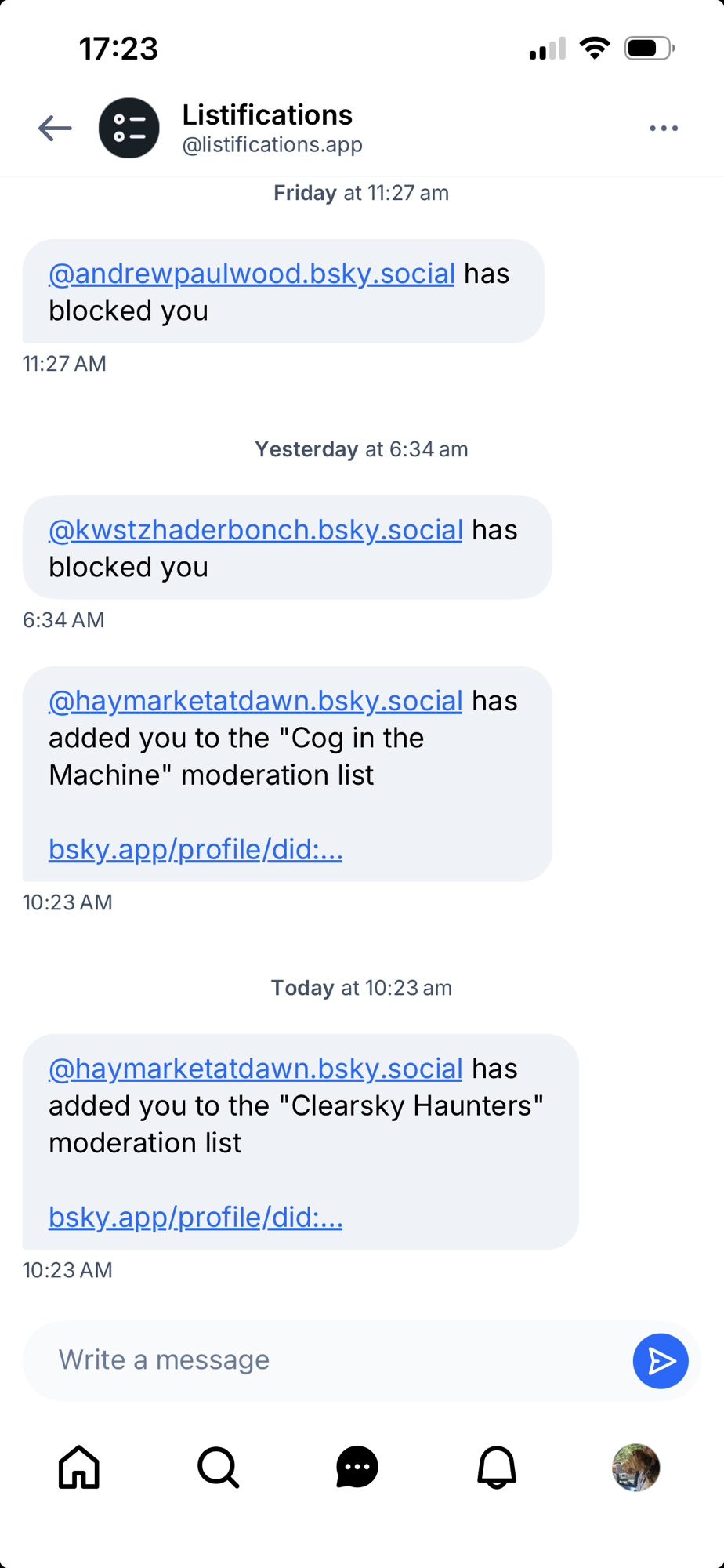
Task: Open the Chat messages tab
Action: tap(357, 1467)
